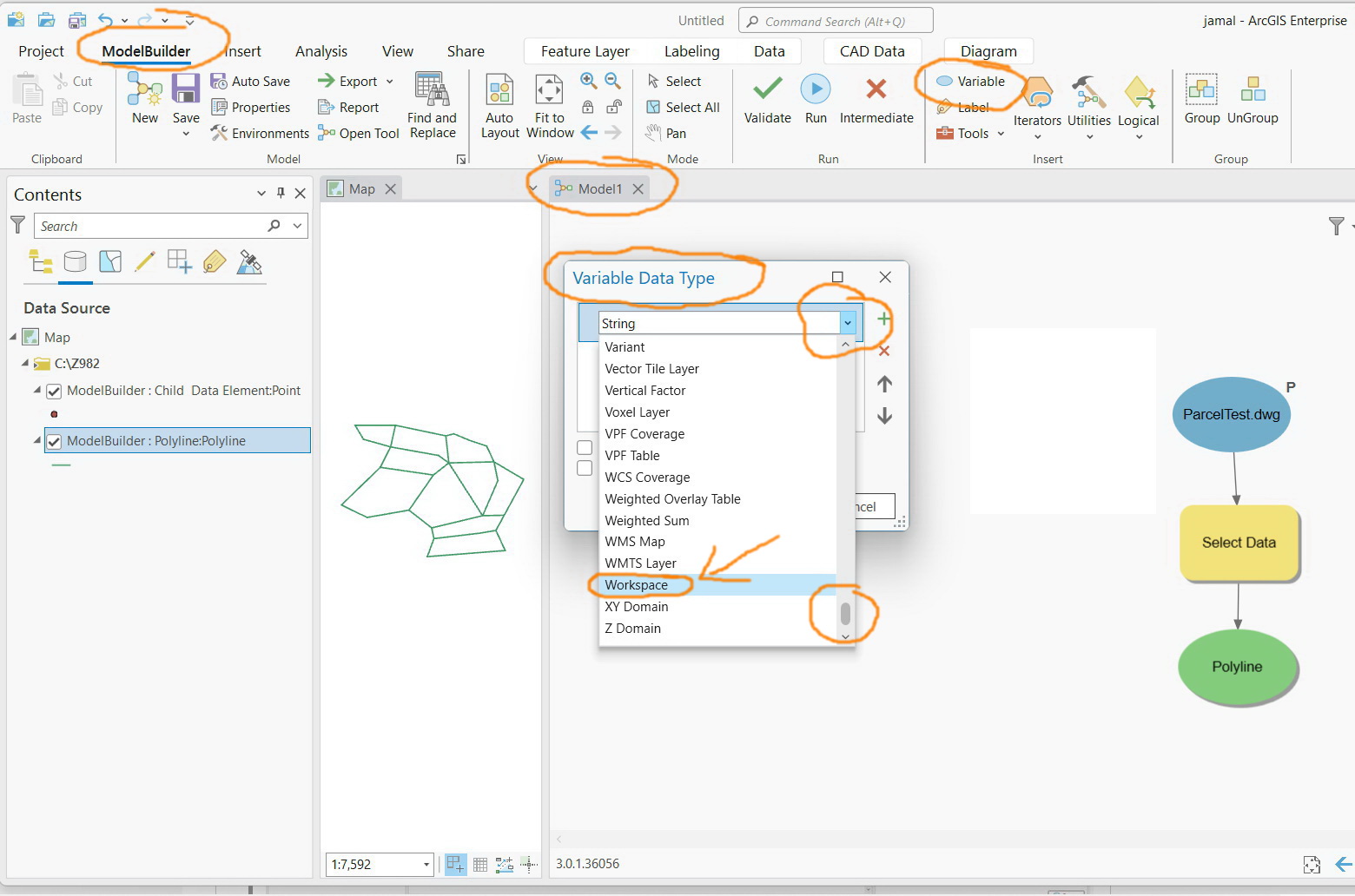Screen dimensions: 1355x896
Task: Switch to the Analysis ribbon tab
Action: point(321,51)
